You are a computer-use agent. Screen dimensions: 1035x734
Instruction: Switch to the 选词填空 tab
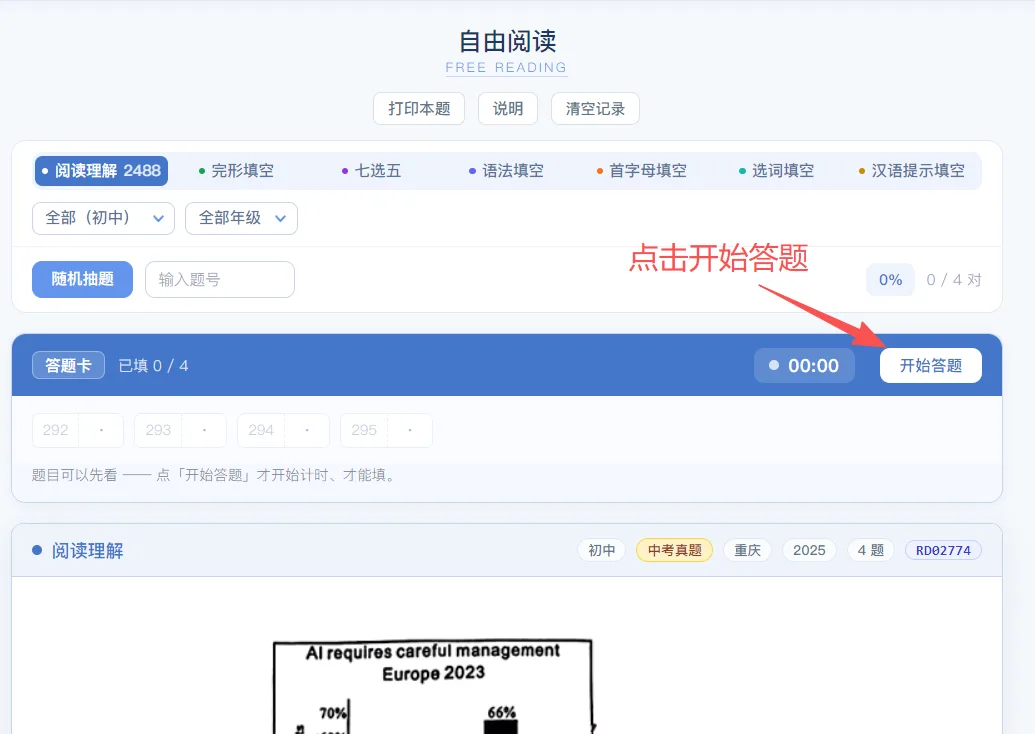point(776,171)
